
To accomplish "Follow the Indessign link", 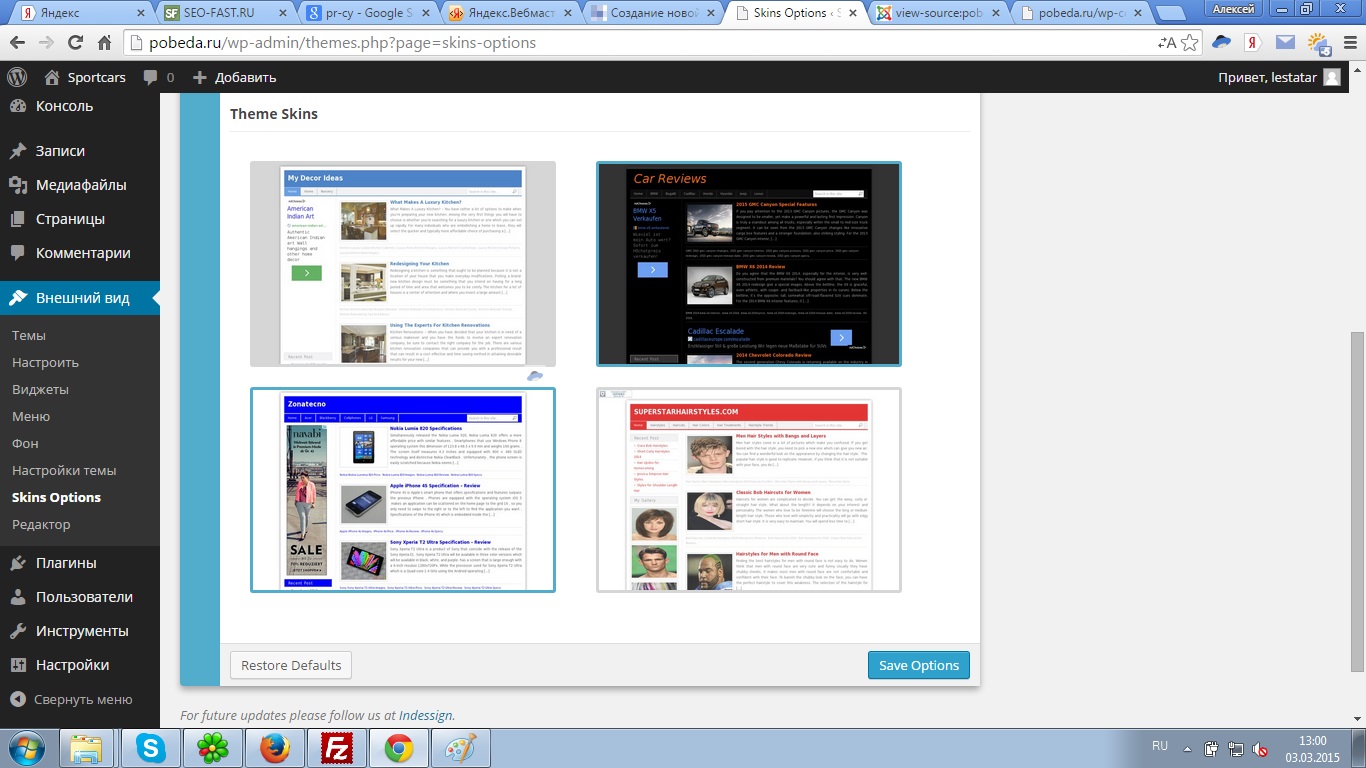I will click(x=425, y=715).
